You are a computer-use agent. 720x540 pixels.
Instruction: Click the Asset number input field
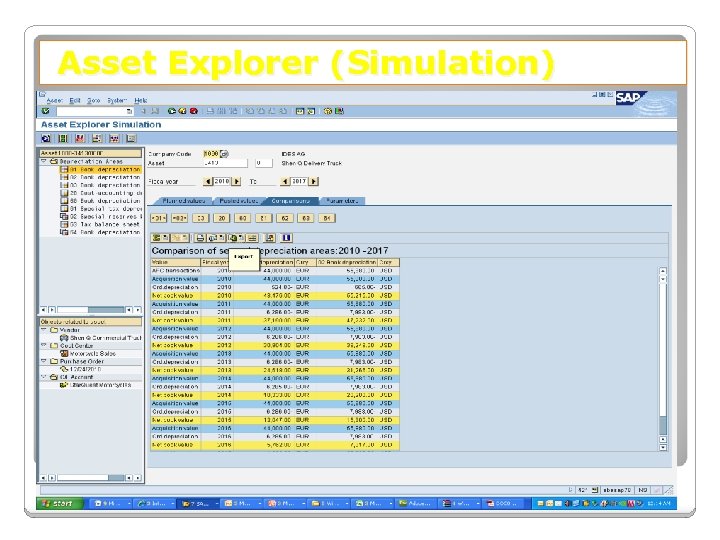225,163
